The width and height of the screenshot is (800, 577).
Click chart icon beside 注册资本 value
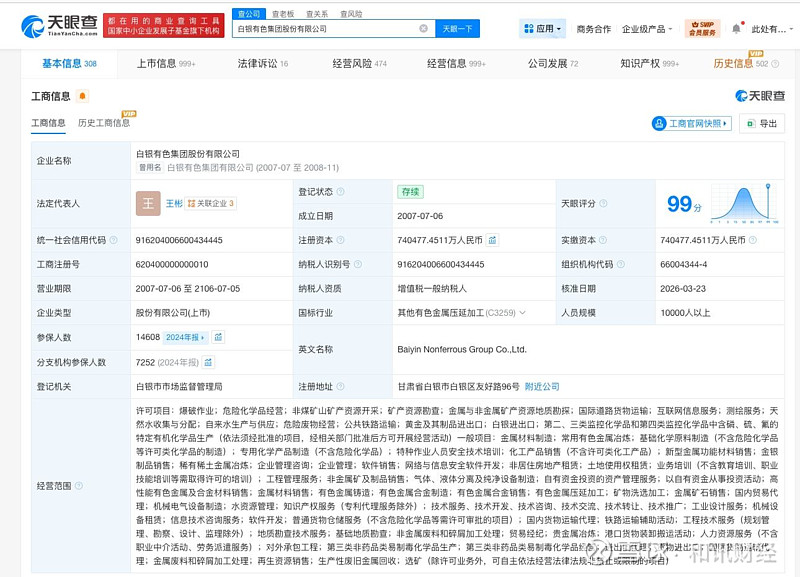(492, 240)
